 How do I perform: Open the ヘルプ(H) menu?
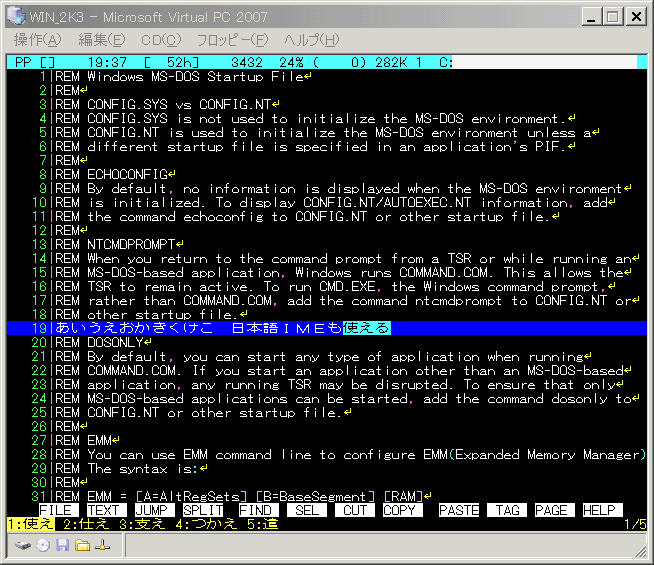[311, 40]
